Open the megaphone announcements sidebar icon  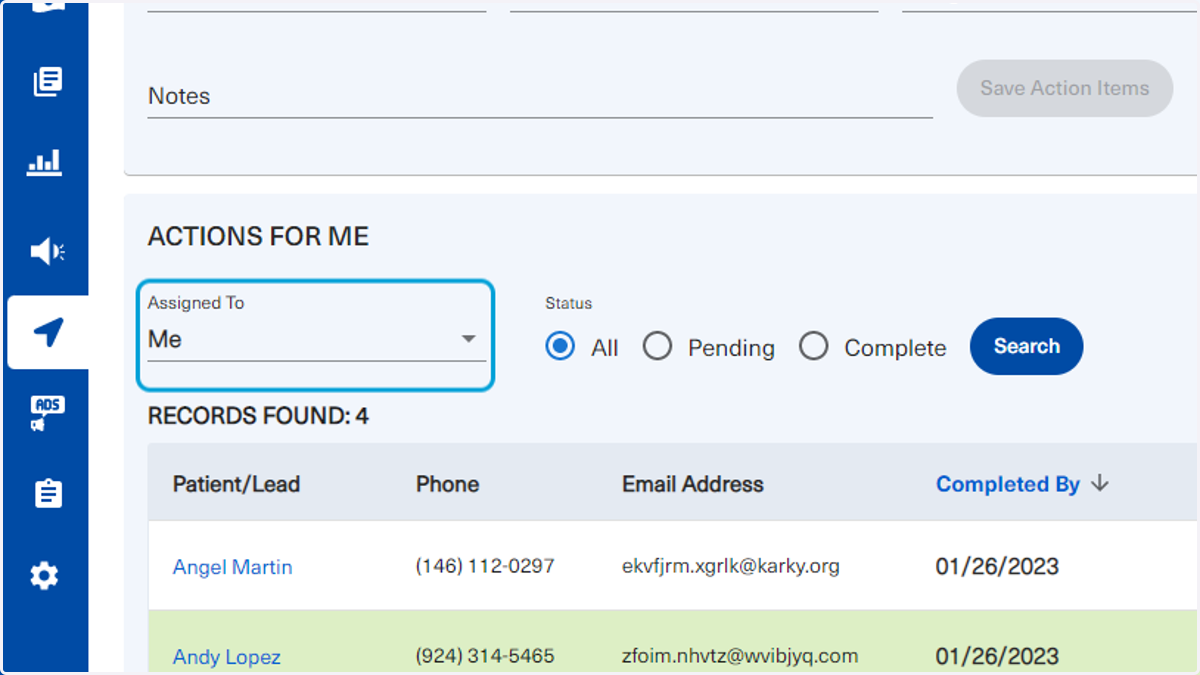coord(47,251)
